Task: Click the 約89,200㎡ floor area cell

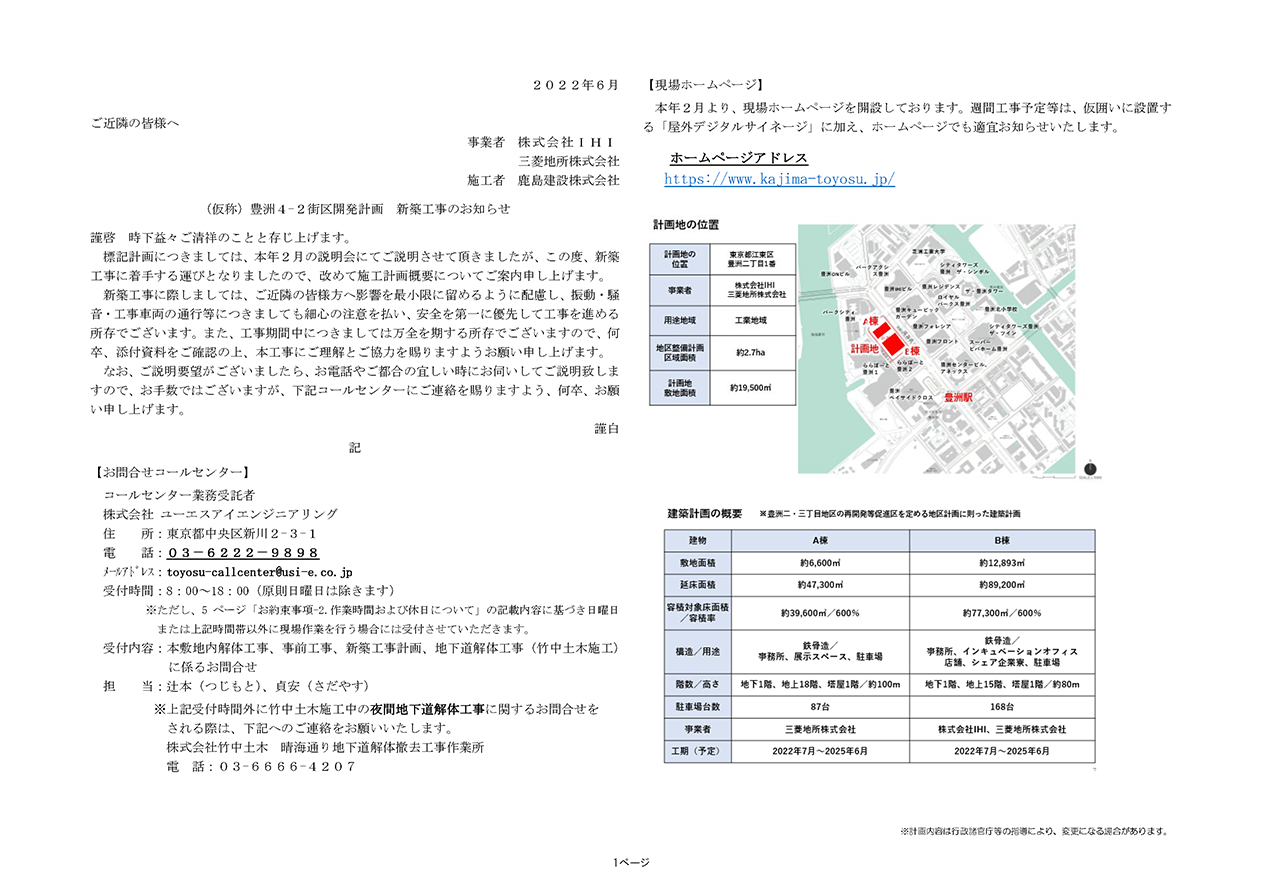Action: [1001, 586]
